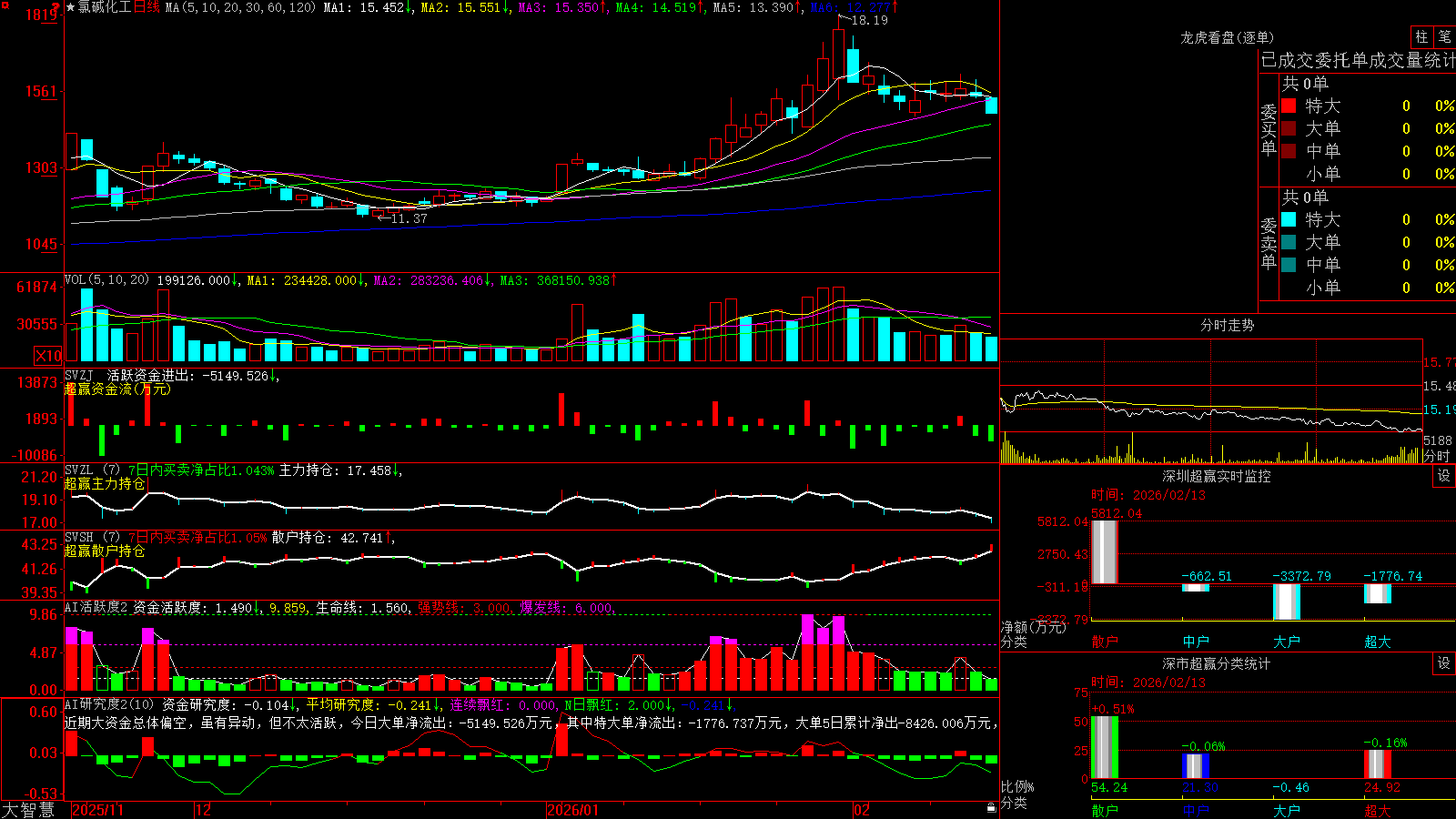Screen dimensions: 1456x819
Task: Switch 龙虎看盘 to 笔 tick view
Action: click(x=1444, y=37)
